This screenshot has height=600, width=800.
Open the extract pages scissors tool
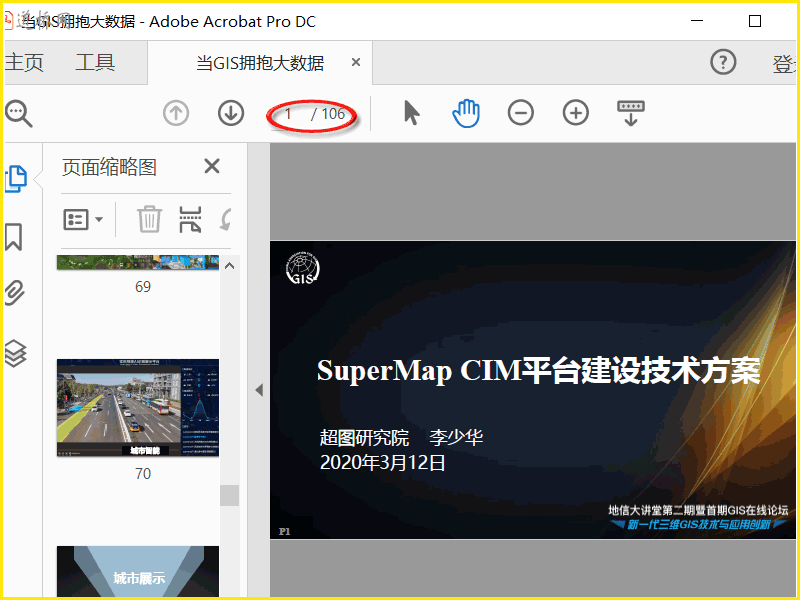tap(190, 219)
